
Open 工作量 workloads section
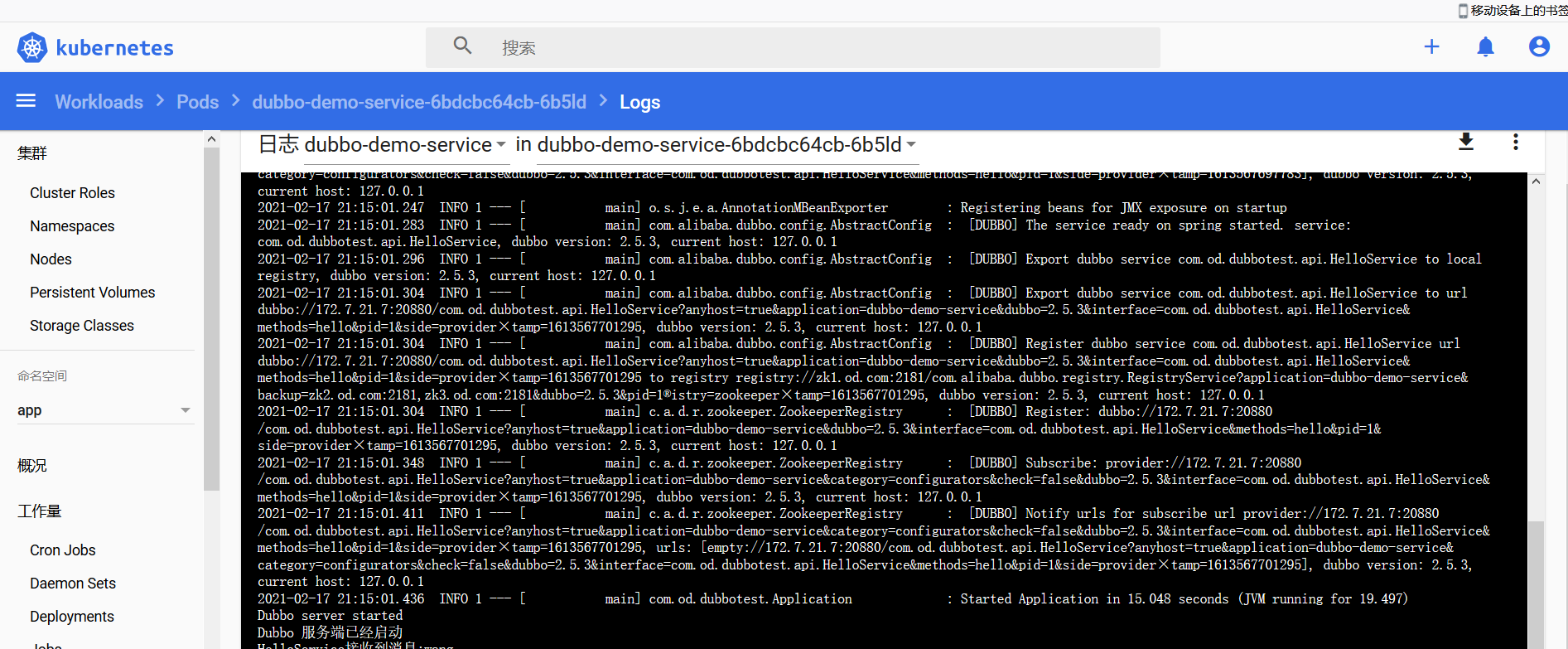tap(40, 511)
